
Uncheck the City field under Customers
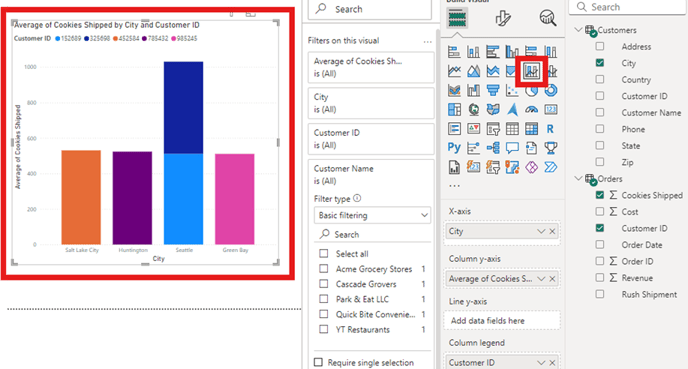(600, 63)
